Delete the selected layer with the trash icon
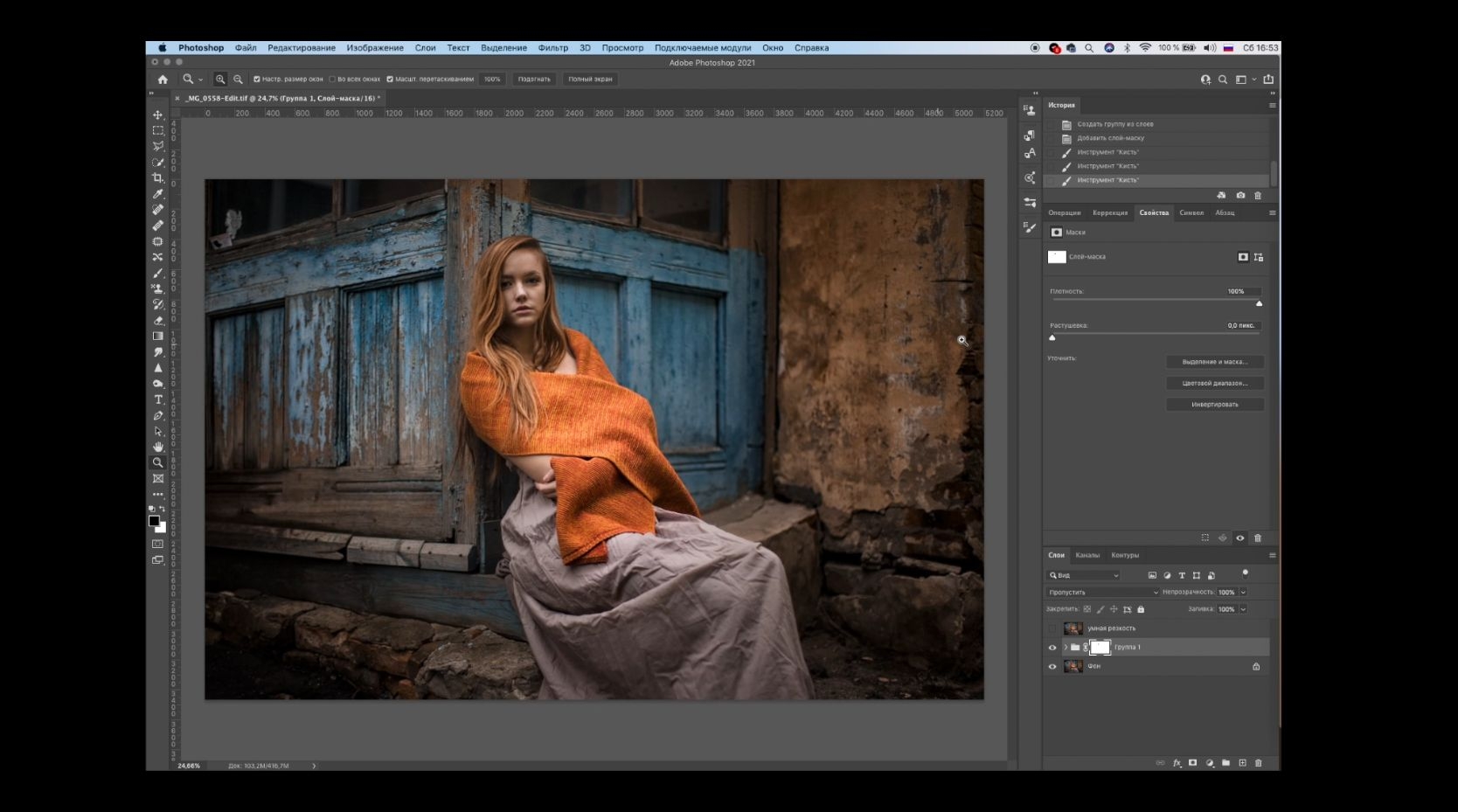1458x812 pixels. tap(1259, 763)
